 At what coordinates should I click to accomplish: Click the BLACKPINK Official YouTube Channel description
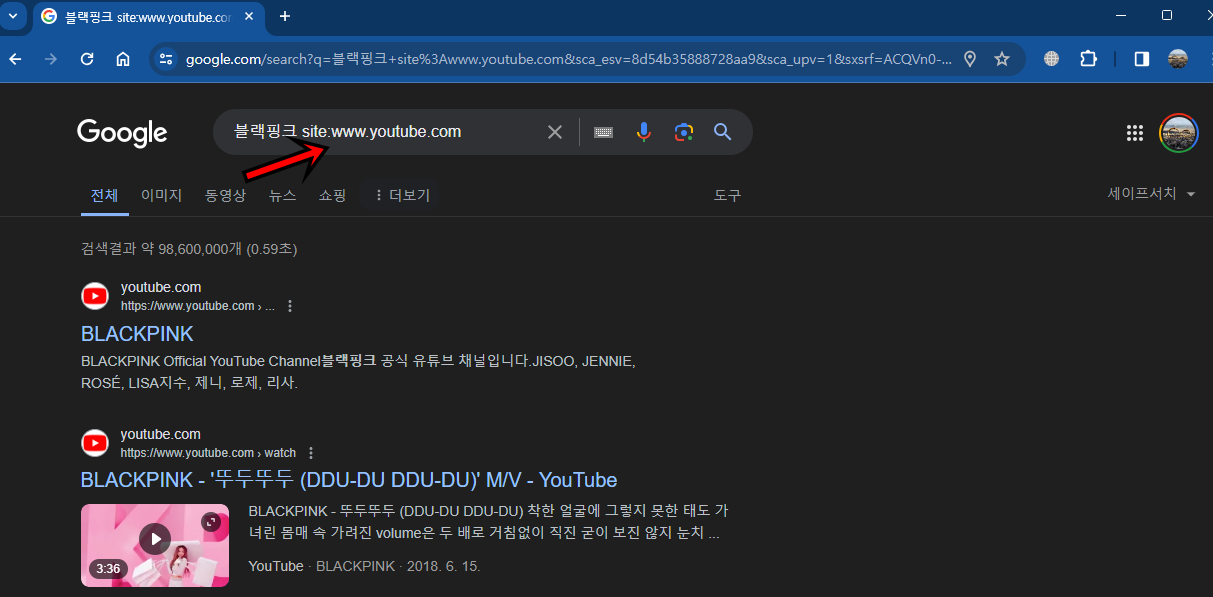[x=358, y=372]
